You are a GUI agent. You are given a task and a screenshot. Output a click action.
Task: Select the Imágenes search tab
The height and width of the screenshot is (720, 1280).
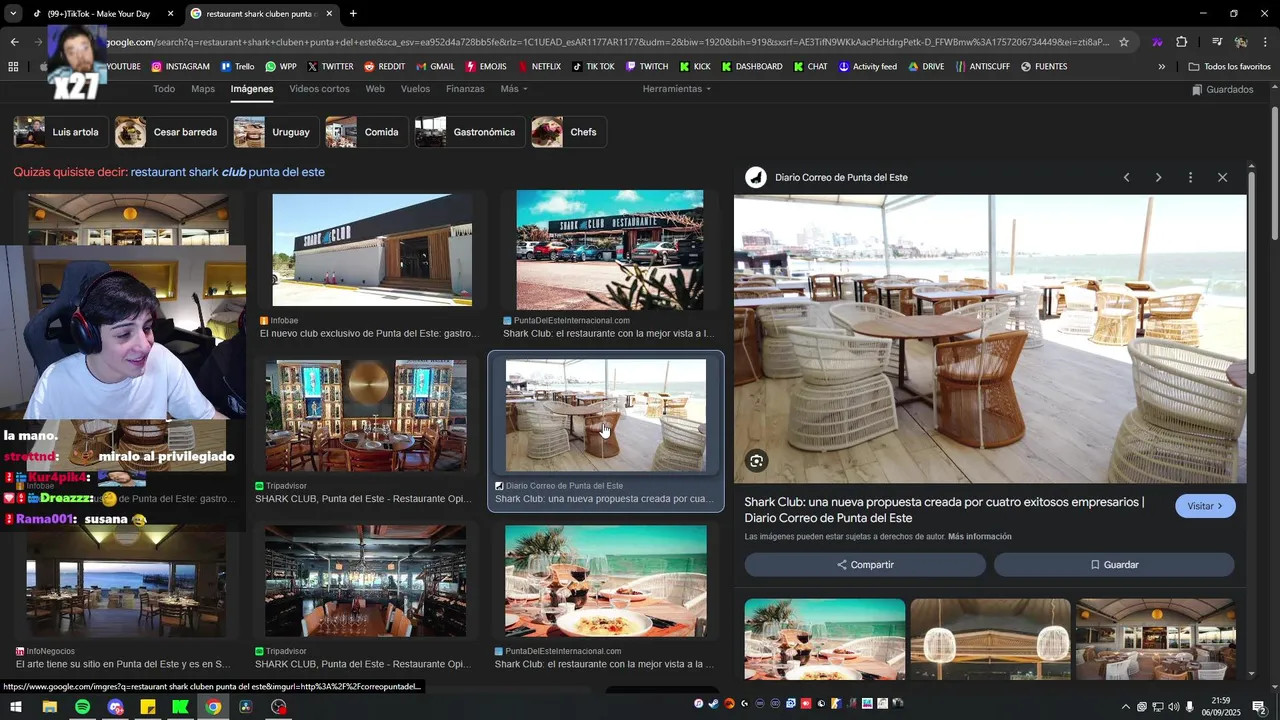click(x=252, y=89)
